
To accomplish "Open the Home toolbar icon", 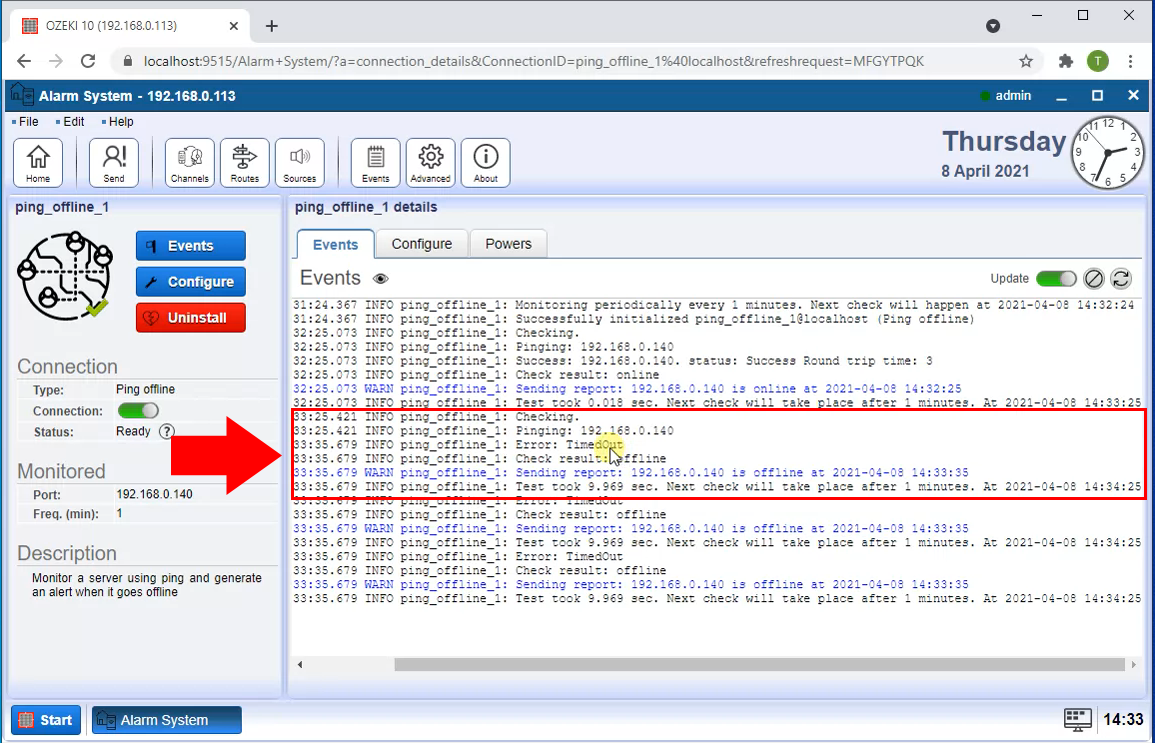I will click(x=38, y=163).
